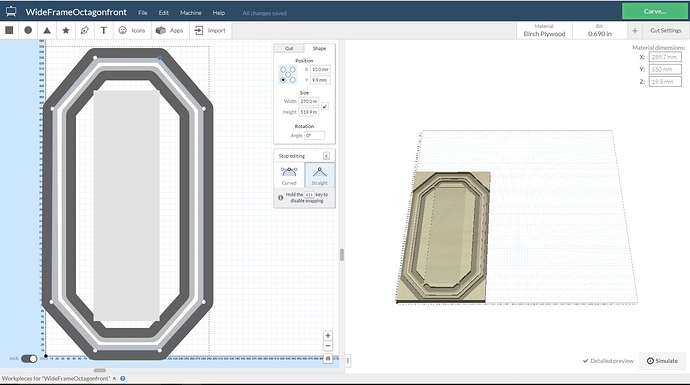Select the triangle shape tool
This screenshot has width=690, height=385.
pos(47,30)
